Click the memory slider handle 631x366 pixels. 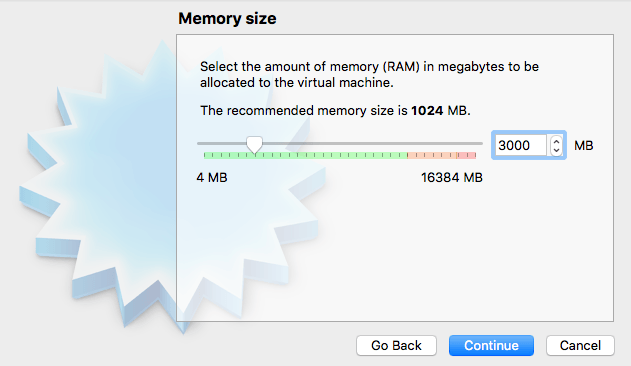coord(254,145)
